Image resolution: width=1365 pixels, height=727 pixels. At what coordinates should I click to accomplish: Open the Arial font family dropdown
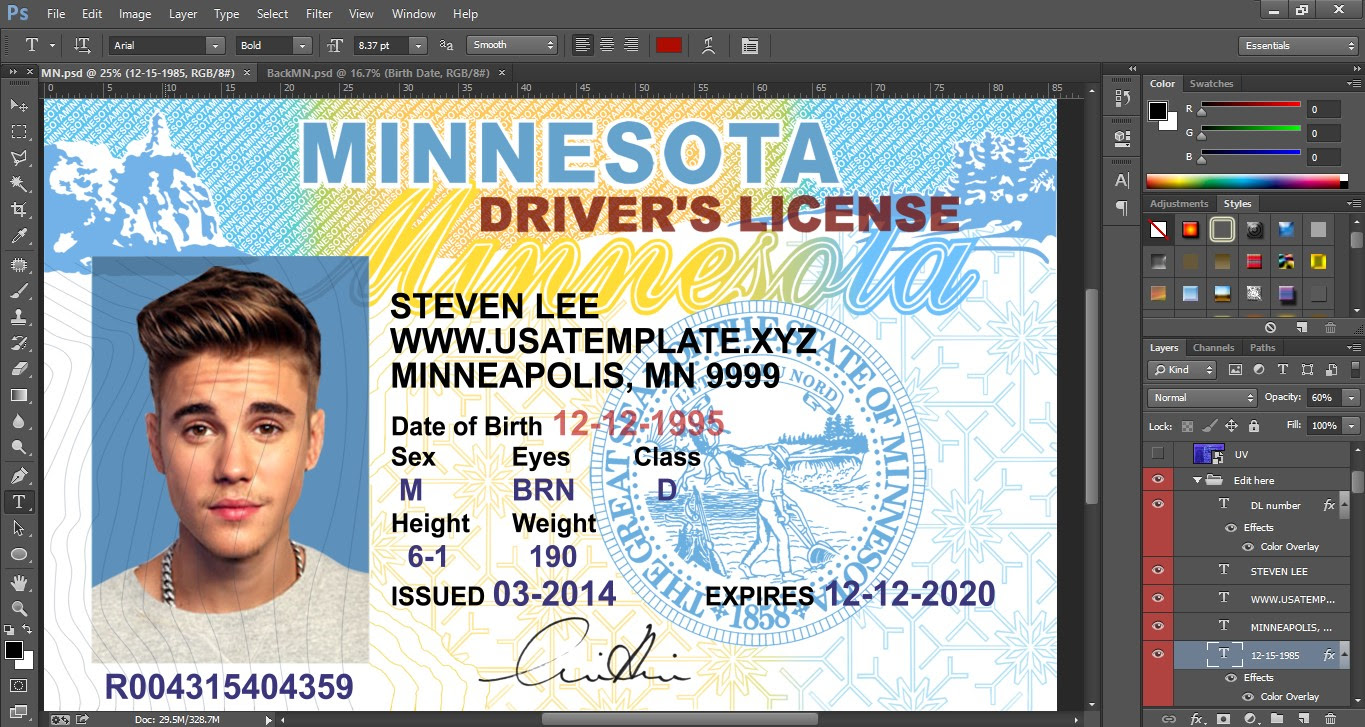click(x=215, y=45)
